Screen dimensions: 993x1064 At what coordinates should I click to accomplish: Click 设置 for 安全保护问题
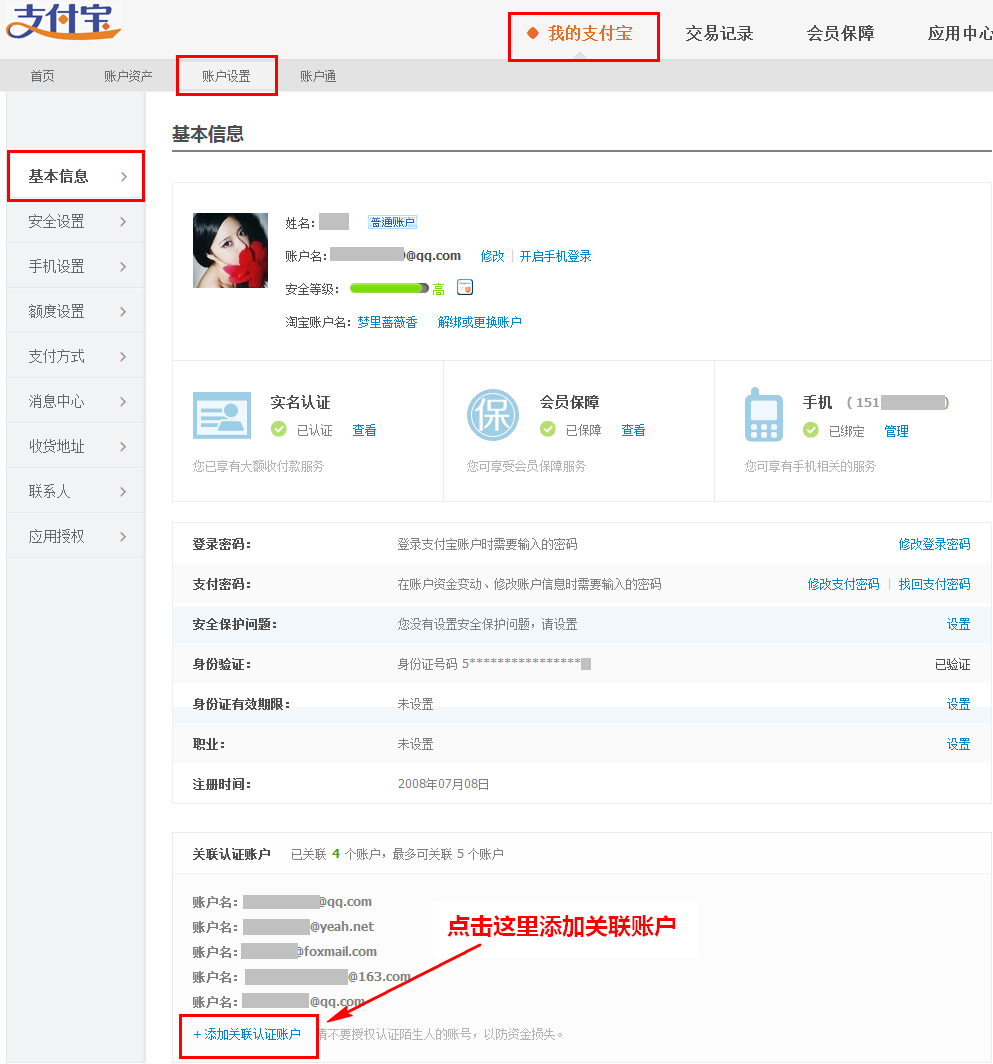pos(958,624)
